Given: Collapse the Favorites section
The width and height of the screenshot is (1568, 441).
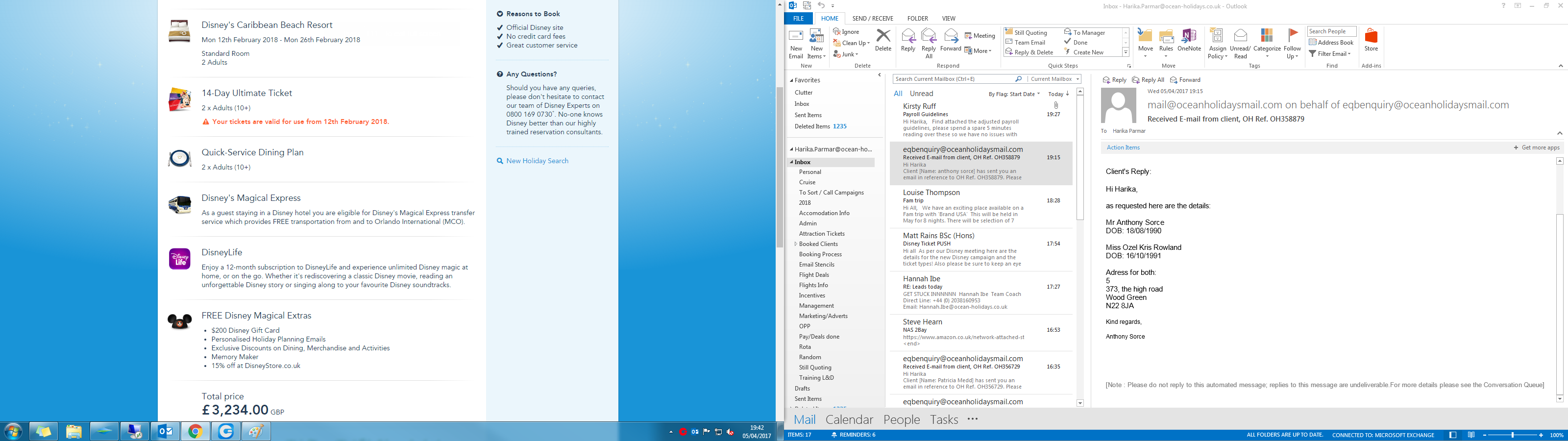Looking at the screenshot, I should [792, 80].
